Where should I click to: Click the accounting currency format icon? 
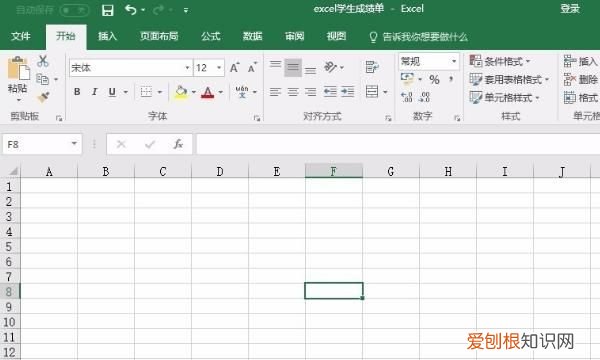407,80
